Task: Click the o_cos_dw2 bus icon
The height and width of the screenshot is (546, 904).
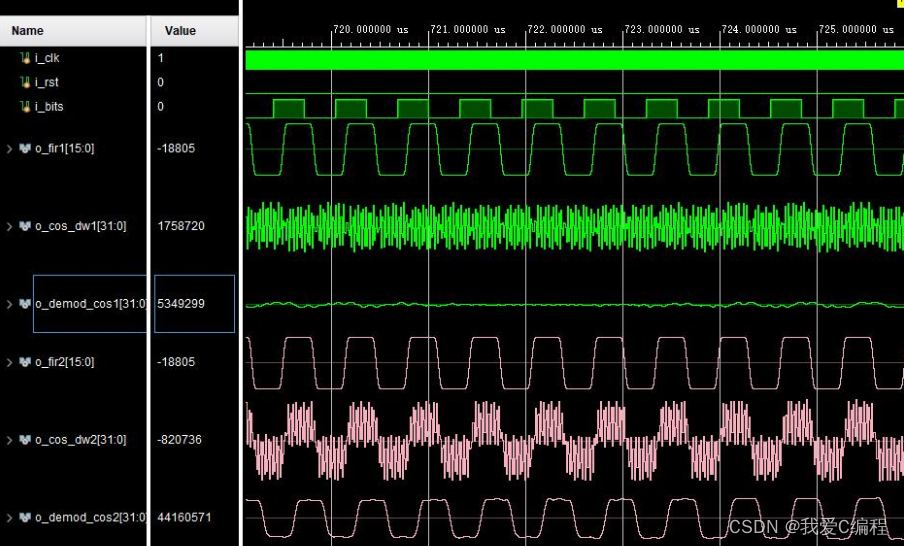Action: pos(25,440)
